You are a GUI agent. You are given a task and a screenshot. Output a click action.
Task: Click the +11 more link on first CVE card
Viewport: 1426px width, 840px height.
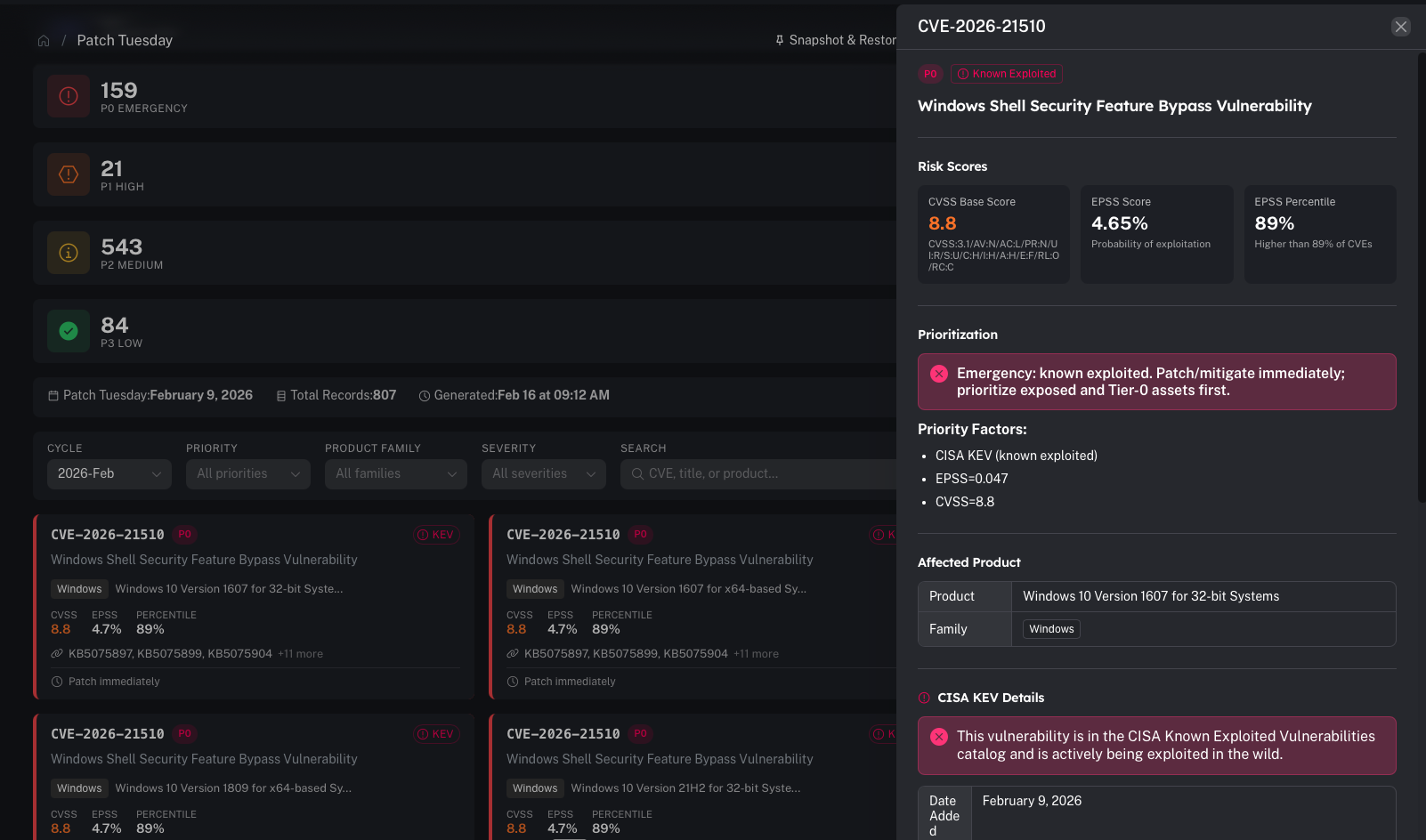[300, 653]
